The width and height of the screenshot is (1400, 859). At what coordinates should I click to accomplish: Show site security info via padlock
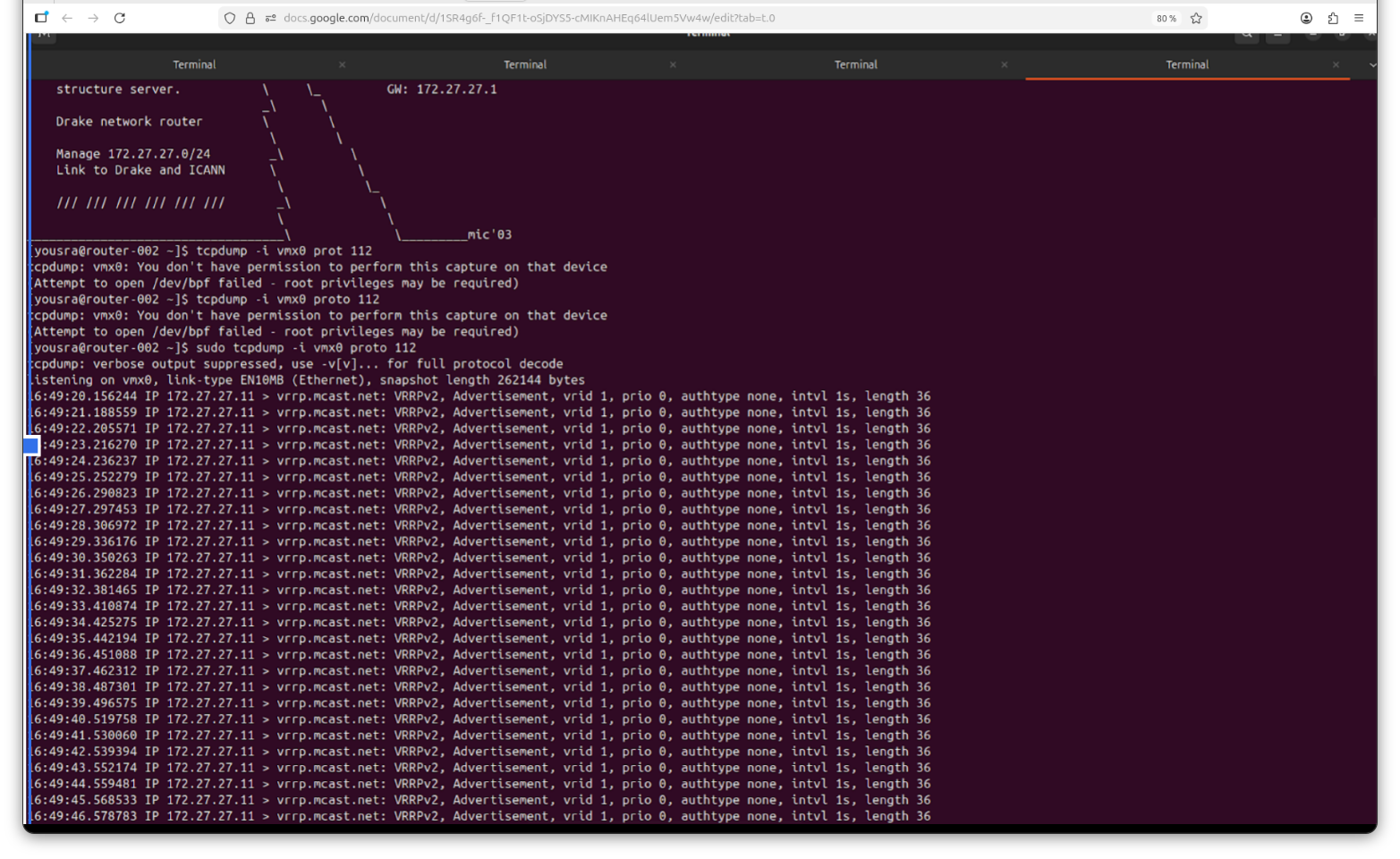[250, 18]
